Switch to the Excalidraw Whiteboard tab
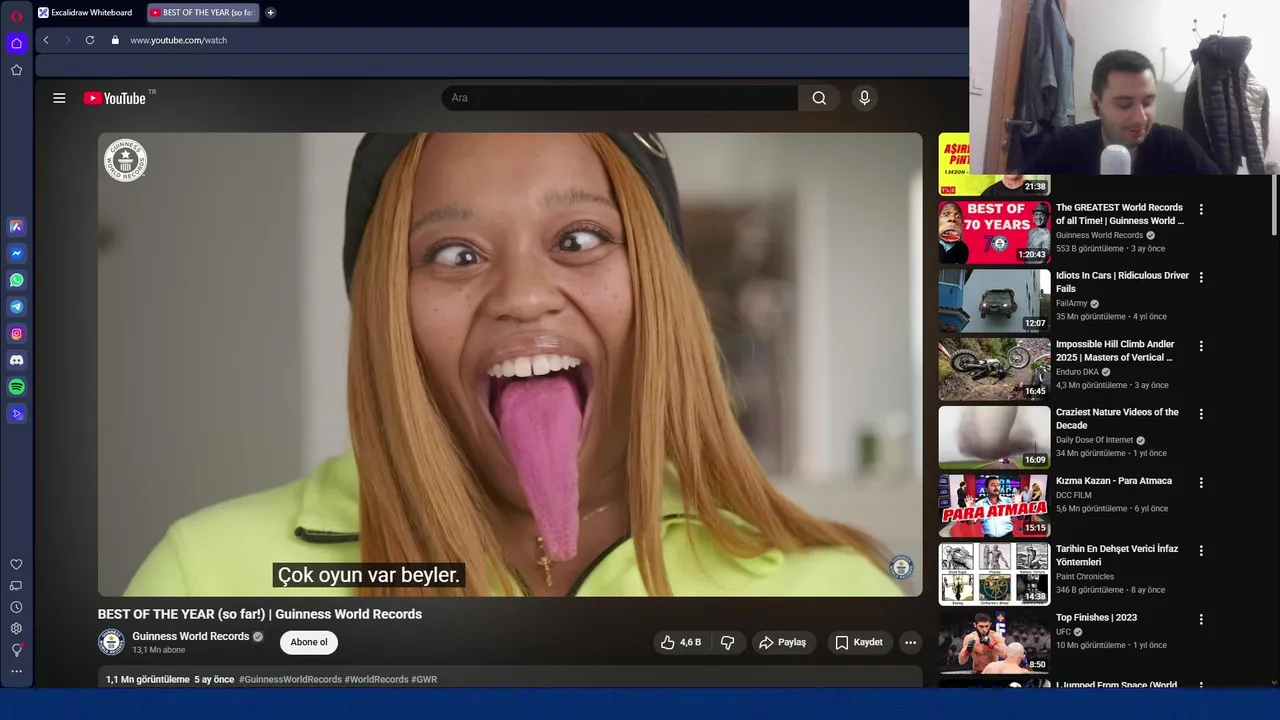 coord(85,13)
